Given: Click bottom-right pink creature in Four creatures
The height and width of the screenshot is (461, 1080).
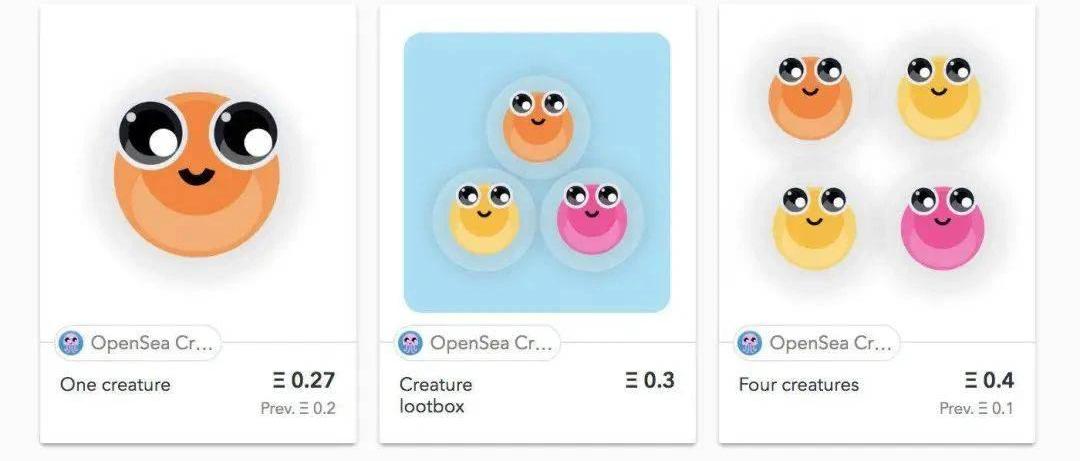Looking at the screenshot, I should 942,227.
